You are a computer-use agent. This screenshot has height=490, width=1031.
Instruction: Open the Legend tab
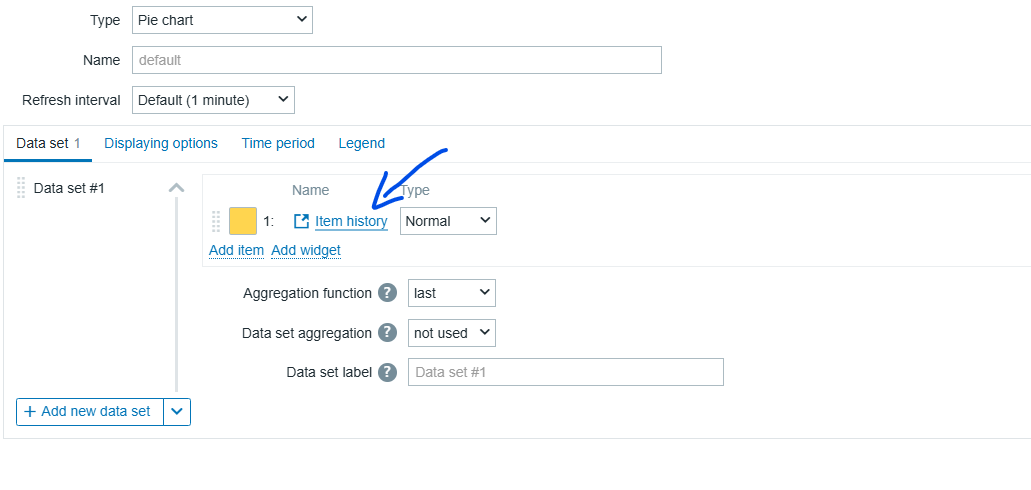click(x=362, y=143)
